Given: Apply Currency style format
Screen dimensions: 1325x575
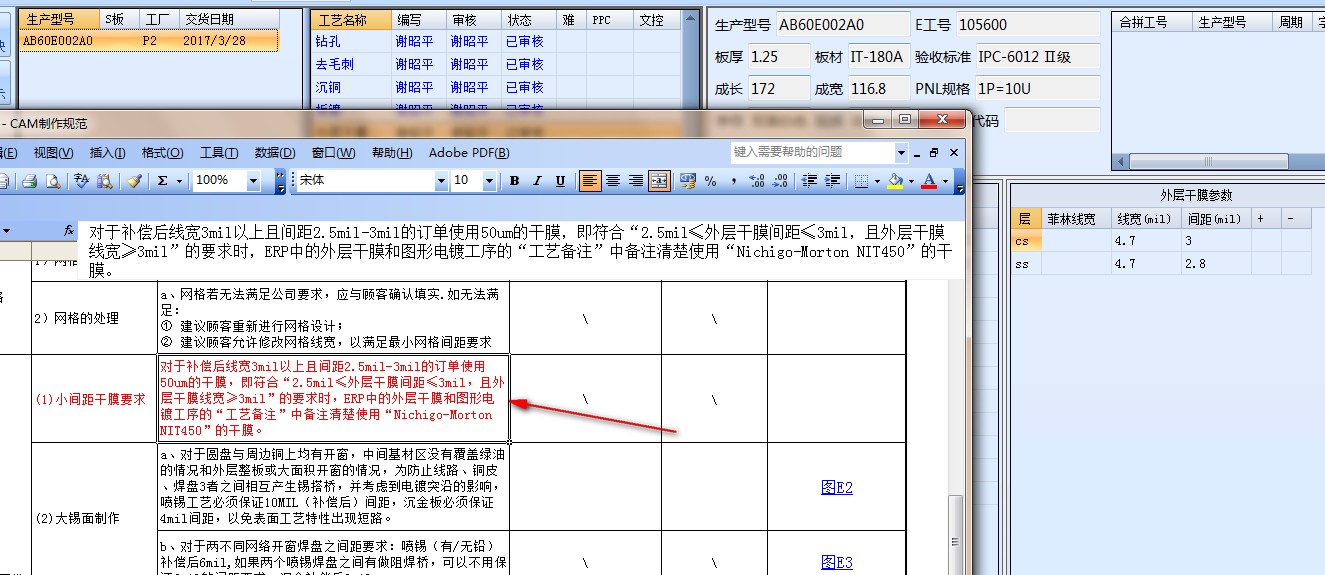Looking at the screenshot, I should pyautogui.click(x=687, y=181).
